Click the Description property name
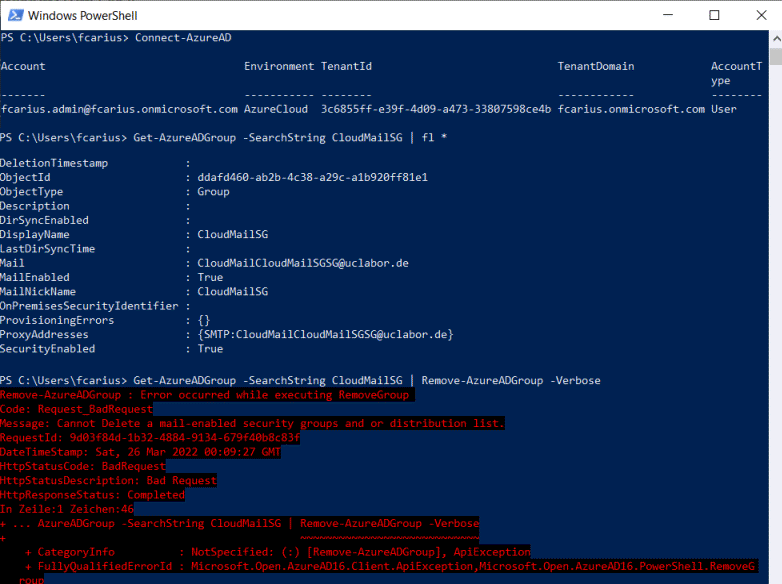 coord(35,206)
